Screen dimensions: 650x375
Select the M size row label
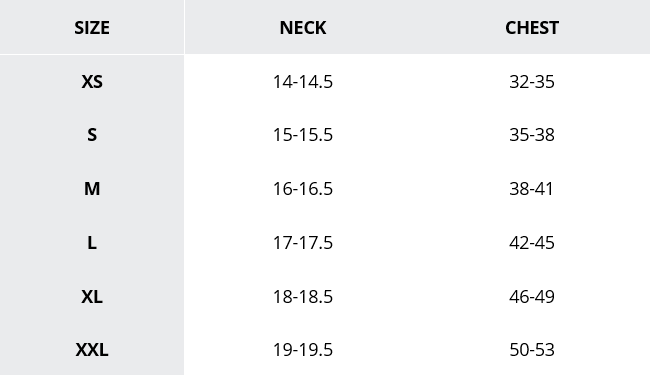click(x=92, y=189)
